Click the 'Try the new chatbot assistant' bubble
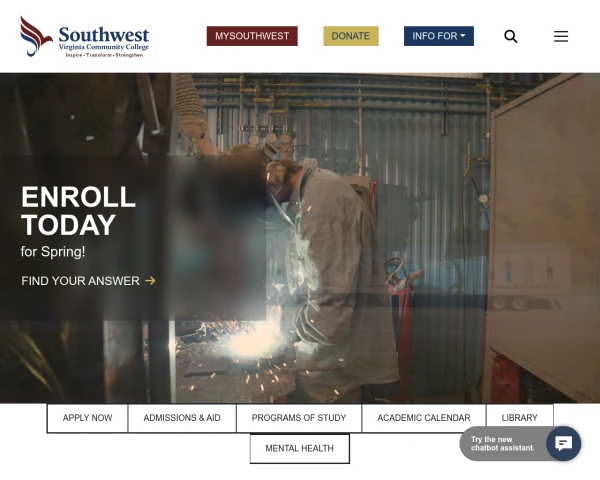This screenshot has width=600, height=480. tap(503, 444)
